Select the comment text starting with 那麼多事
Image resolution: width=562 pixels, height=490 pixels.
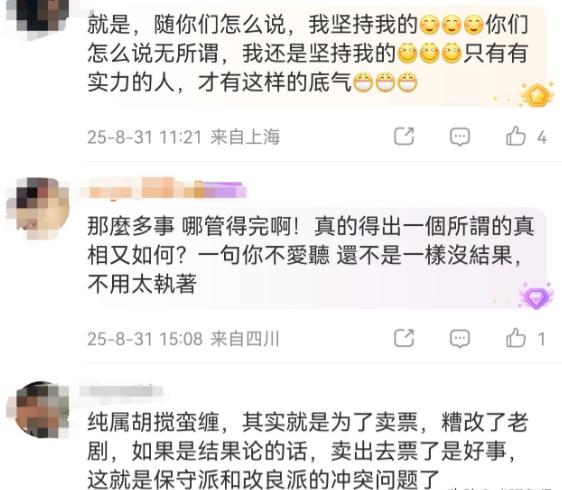[x=310, y=255]
